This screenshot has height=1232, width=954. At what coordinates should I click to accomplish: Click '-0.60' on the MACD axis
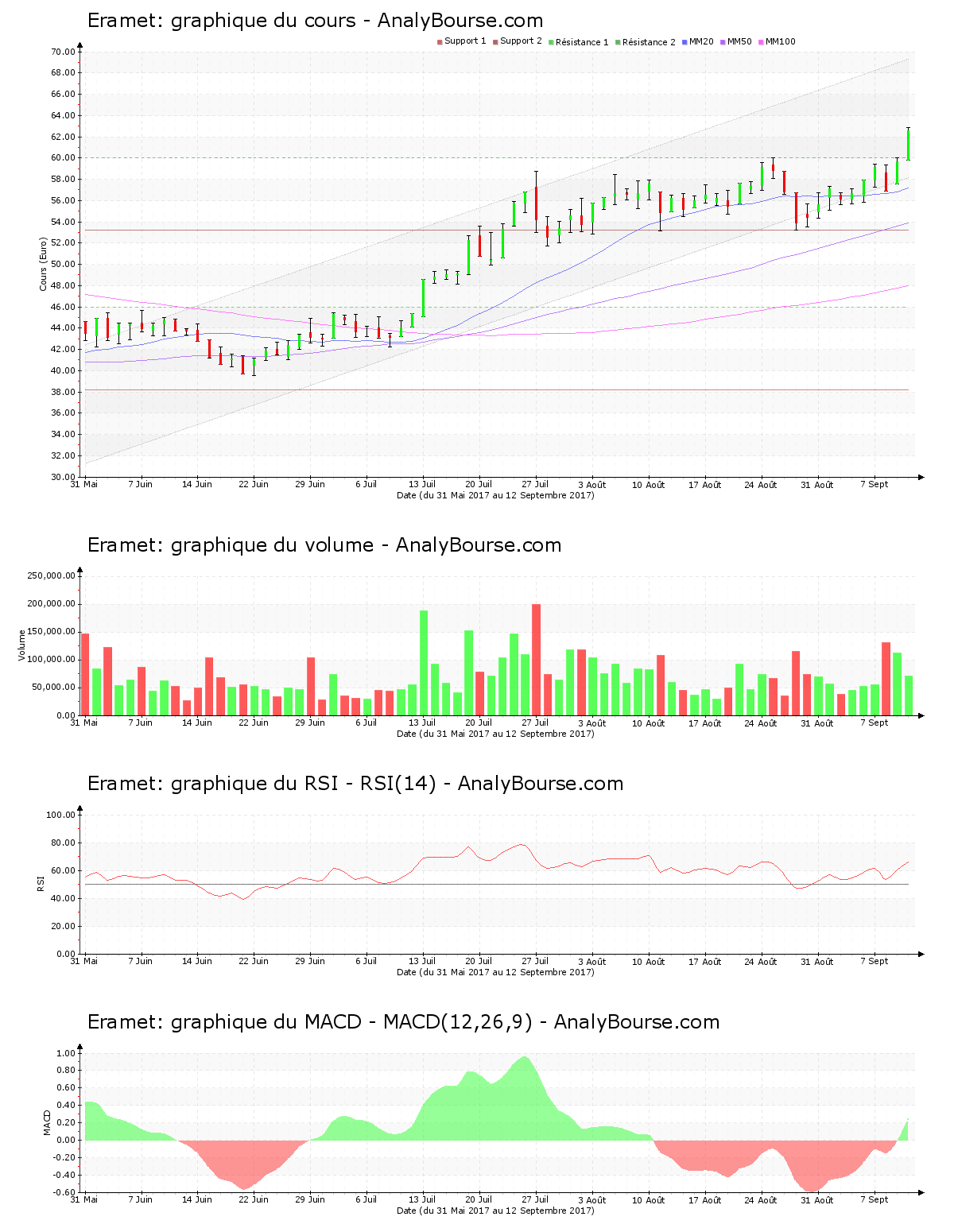pos(64,1192)
